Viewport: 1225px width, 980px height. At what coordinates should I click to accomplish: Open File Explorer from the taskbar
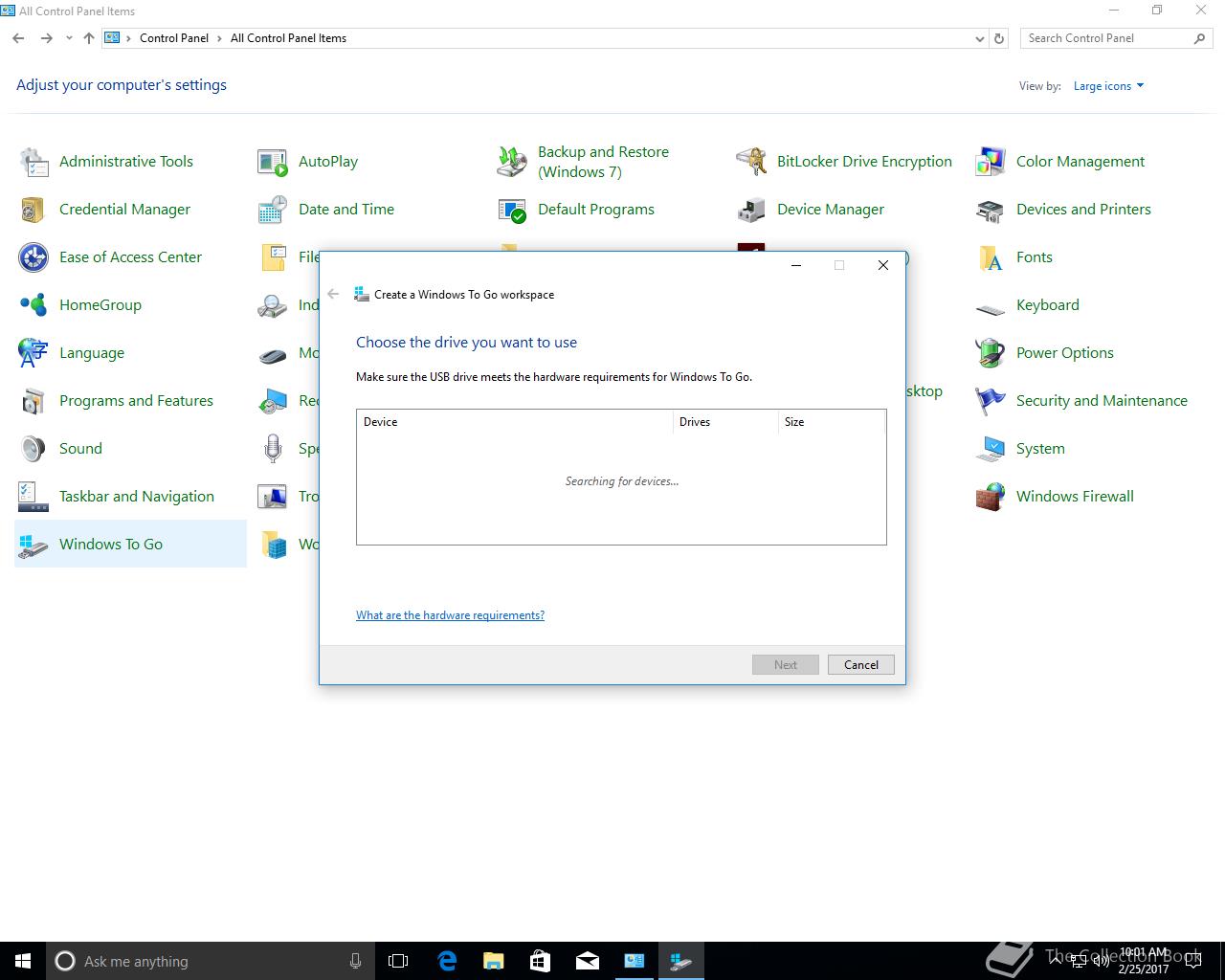click(x=493, y=961)
